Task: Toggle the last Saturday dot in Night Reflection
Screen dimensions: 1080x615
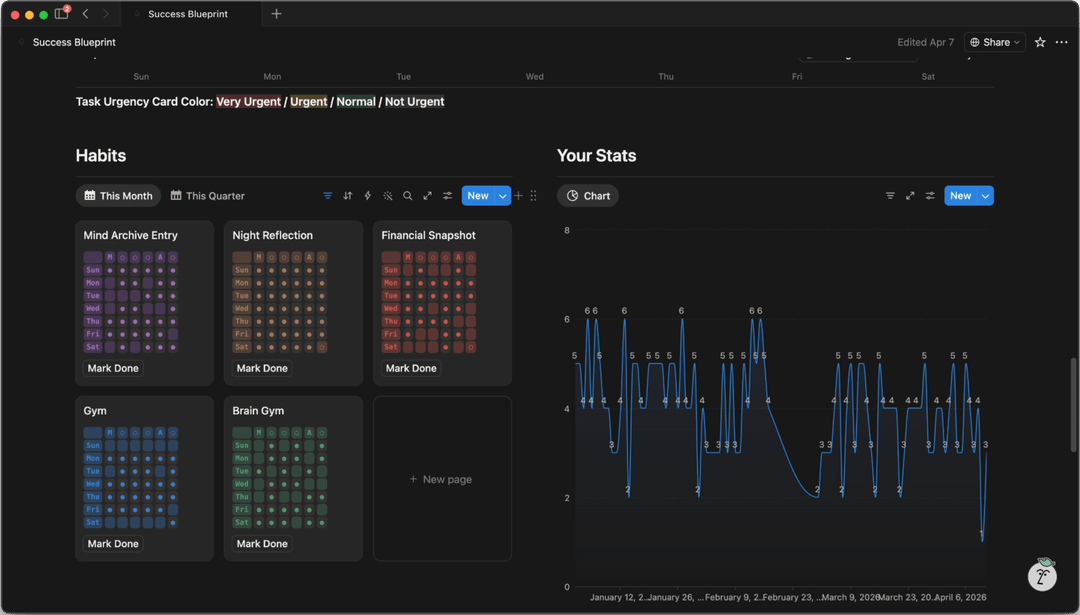Action: coord(322,347)
